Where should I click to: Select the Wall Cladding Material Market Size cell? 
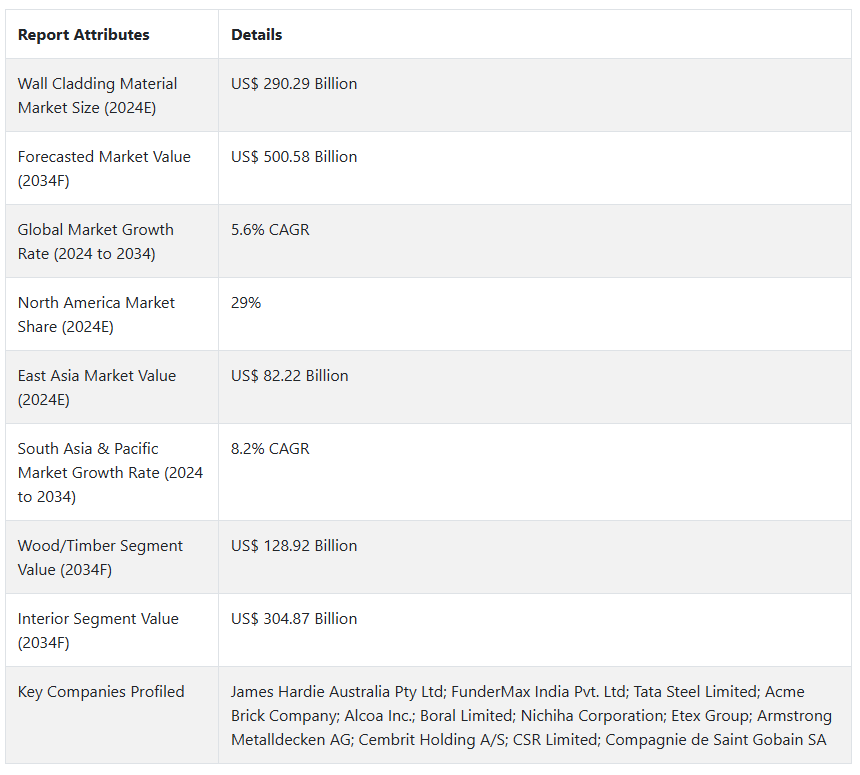(97, 96)
